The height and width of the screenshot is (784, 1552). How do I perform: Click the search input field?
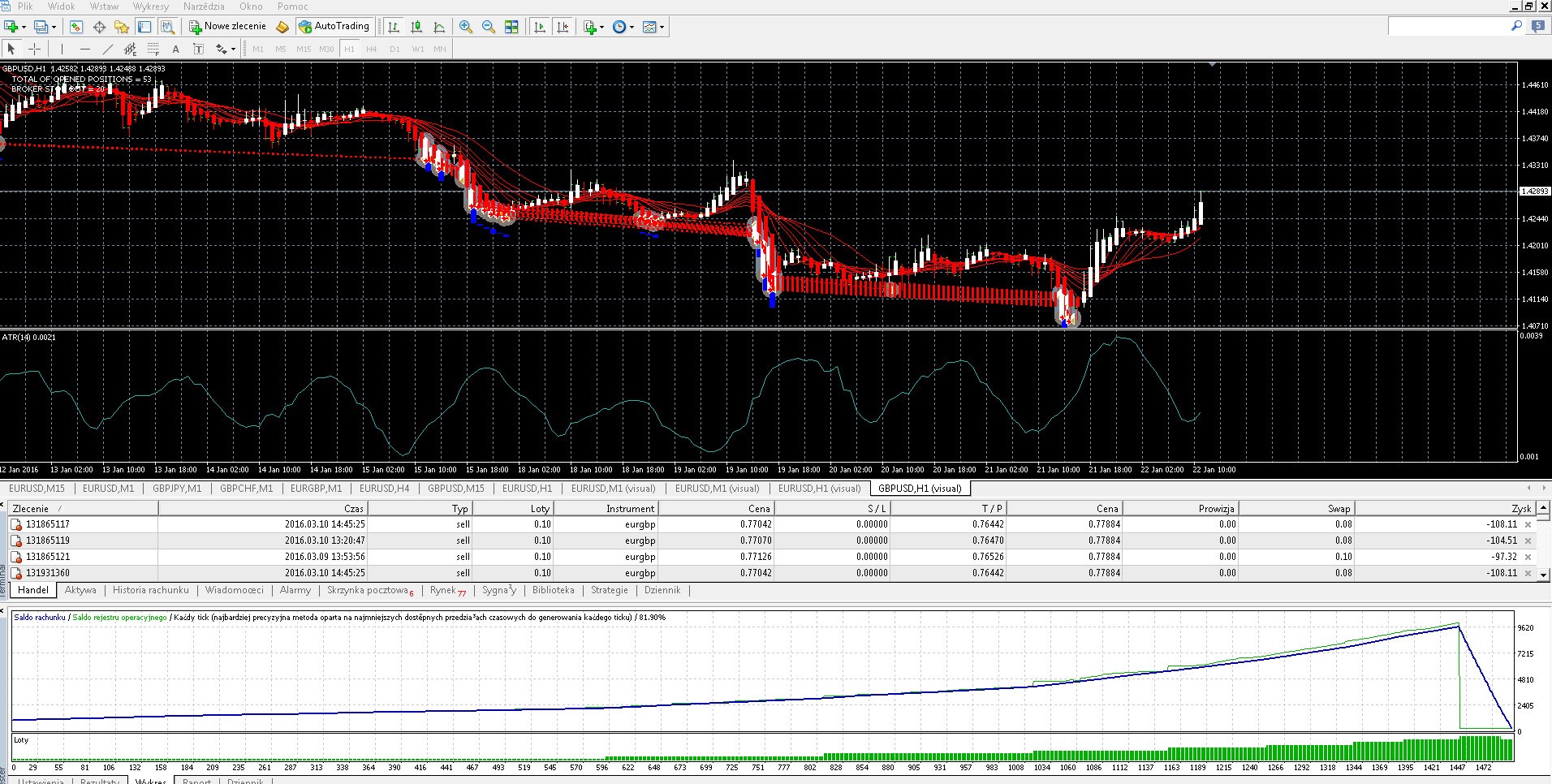pyautogui.click(x=1453, y=25)
